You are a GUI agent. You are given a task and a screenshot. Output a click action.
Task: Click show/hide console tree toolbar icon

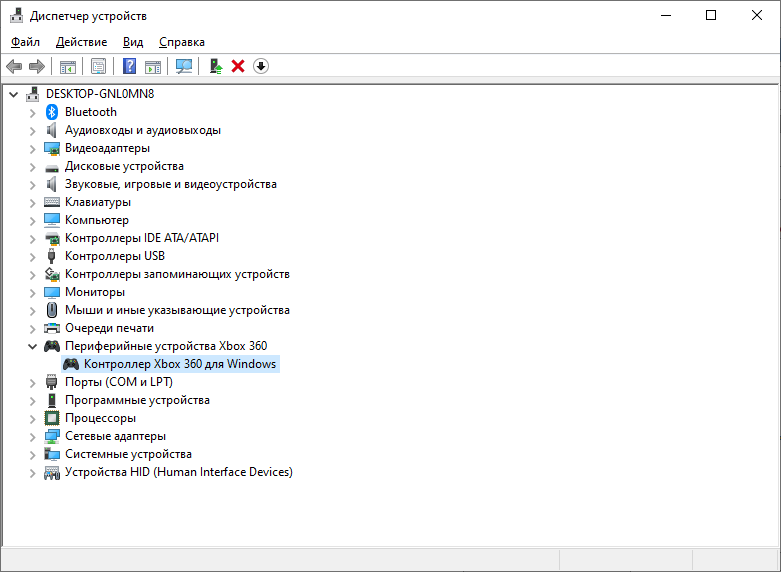(68, 66)
